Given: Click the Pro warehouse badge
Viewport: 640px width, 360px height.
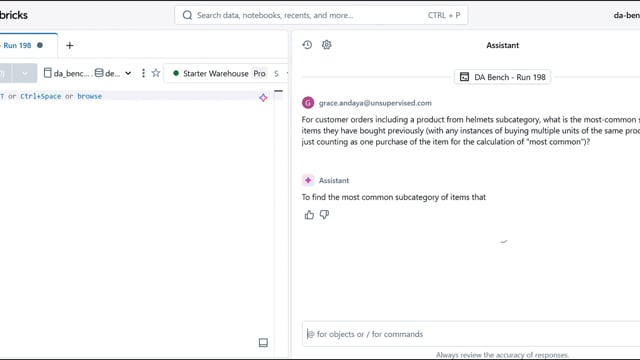Looking at the screenshot, I should click(x=259, y=73).
